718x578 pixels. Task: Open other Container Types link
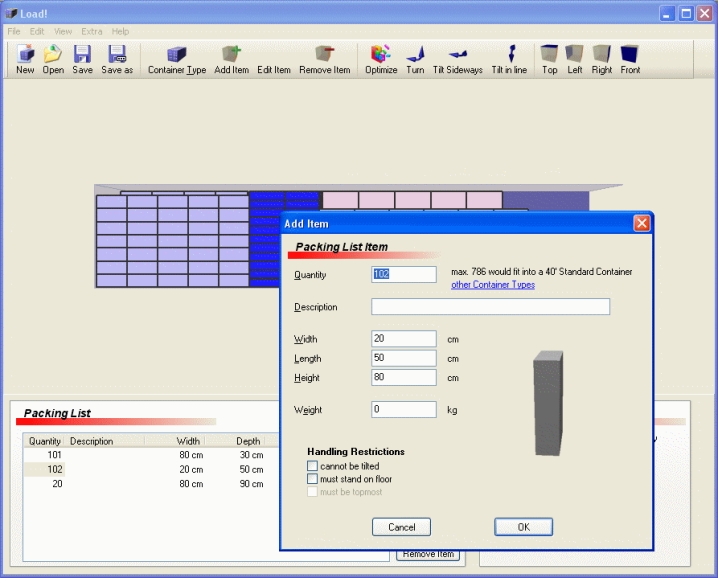click(x=493, y=285)
